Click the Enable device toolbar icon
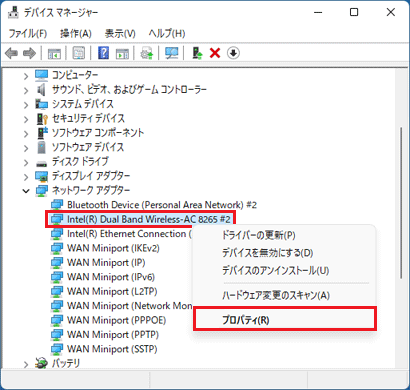The width and height of the screenshot is (410, 390). coord(197,53)
